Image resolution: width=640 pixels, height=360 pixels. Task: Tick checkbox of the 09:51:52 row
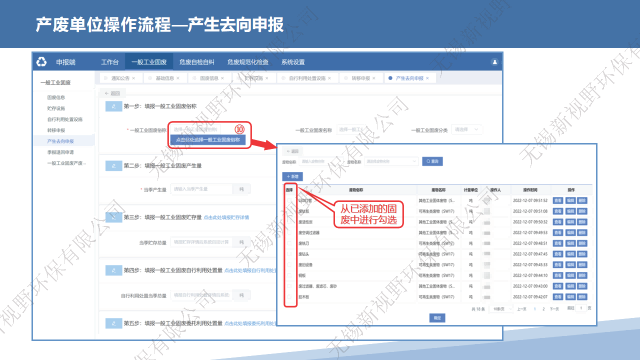[290, 200]
